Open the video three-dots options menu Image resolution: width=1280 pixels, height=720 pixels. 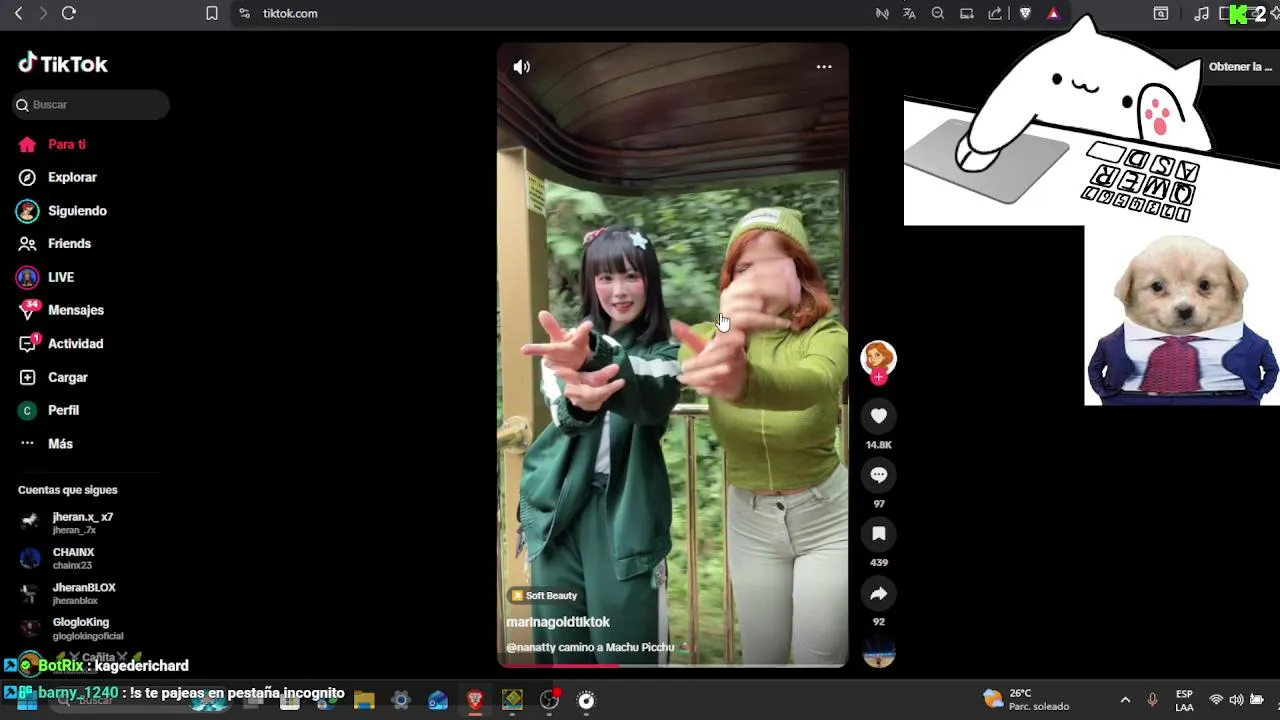tap(824, 67)
